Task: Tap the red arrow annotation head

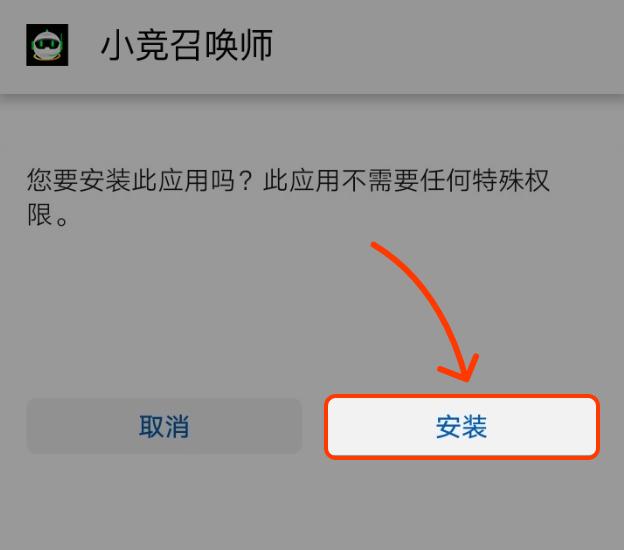Action: 462,368
